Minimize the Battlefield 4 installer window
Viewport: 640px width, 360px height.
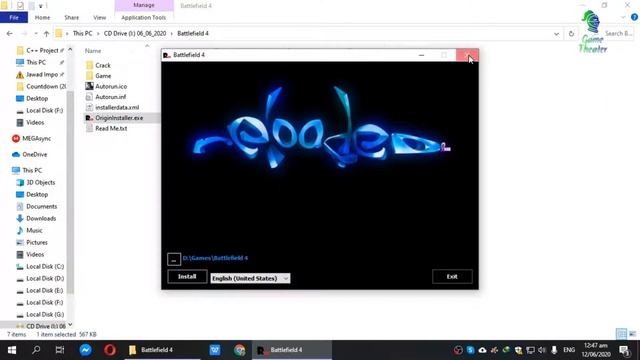[x=421, y=55]
